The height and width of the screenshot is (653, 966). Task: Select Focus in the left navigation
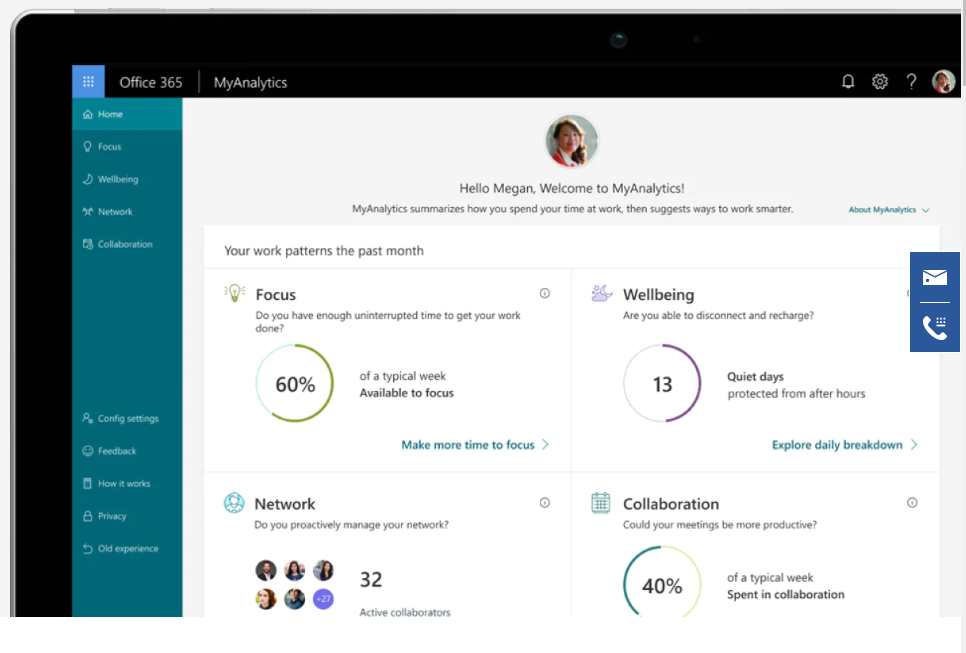[127, 147]
